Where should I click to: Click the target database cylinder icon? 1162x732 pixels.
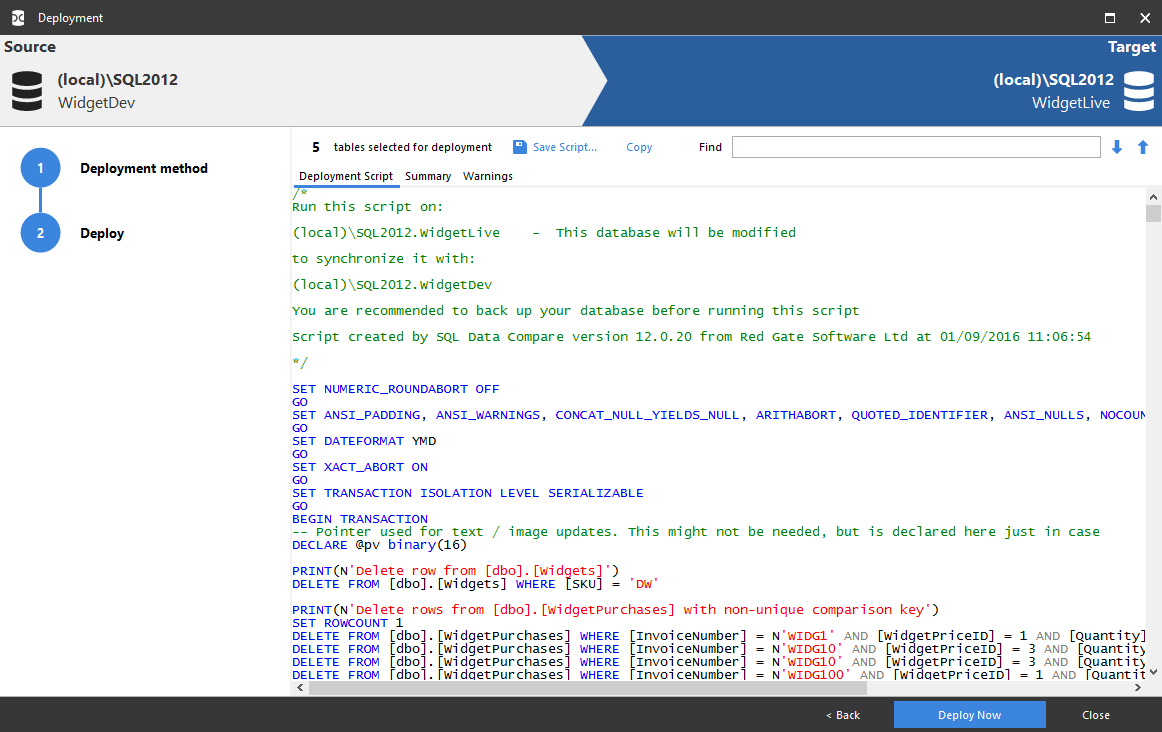pyautogui.click(x=1138, y=90)
